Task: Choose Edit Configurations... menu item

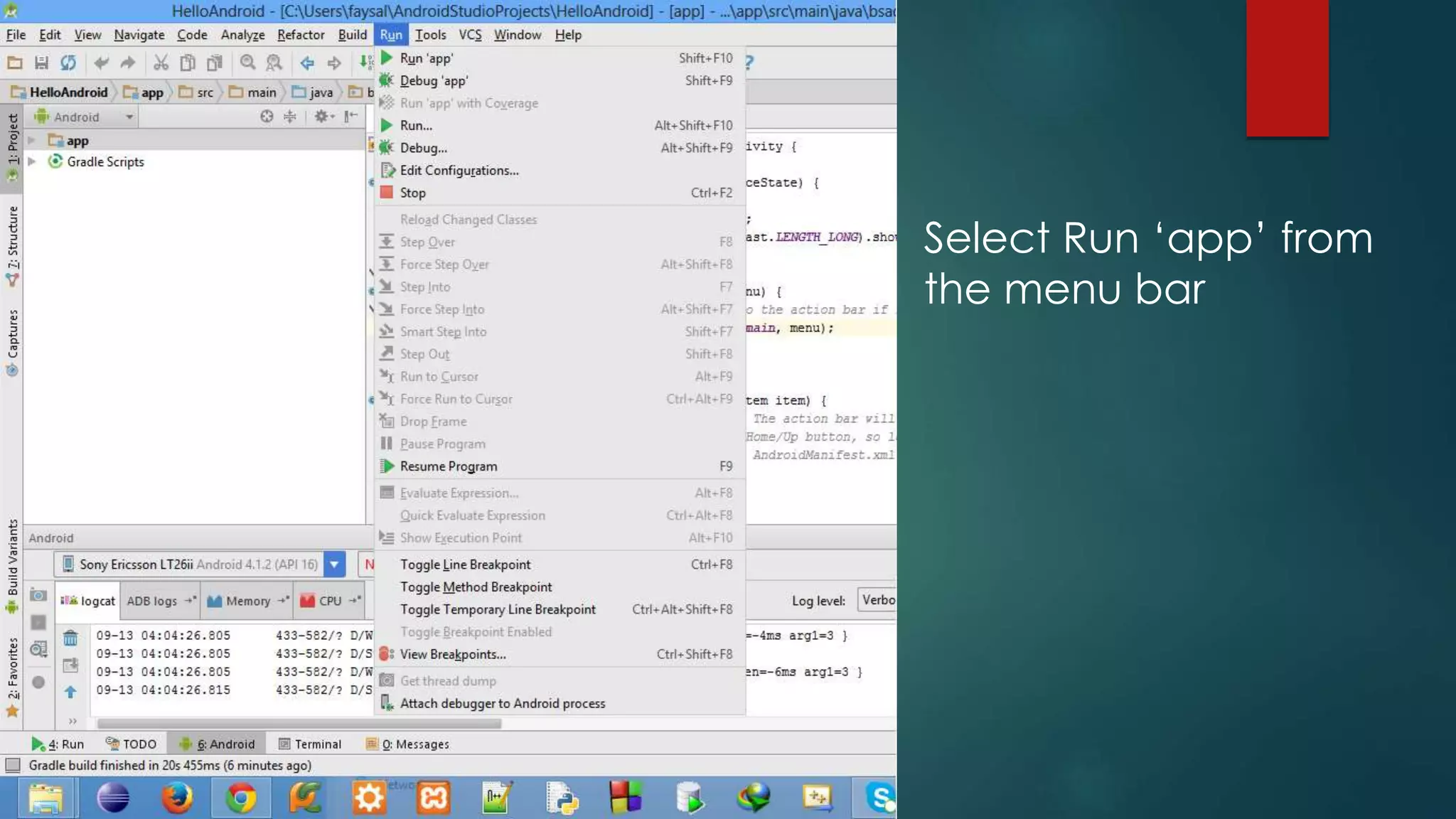Action: (x=560, y=171)
